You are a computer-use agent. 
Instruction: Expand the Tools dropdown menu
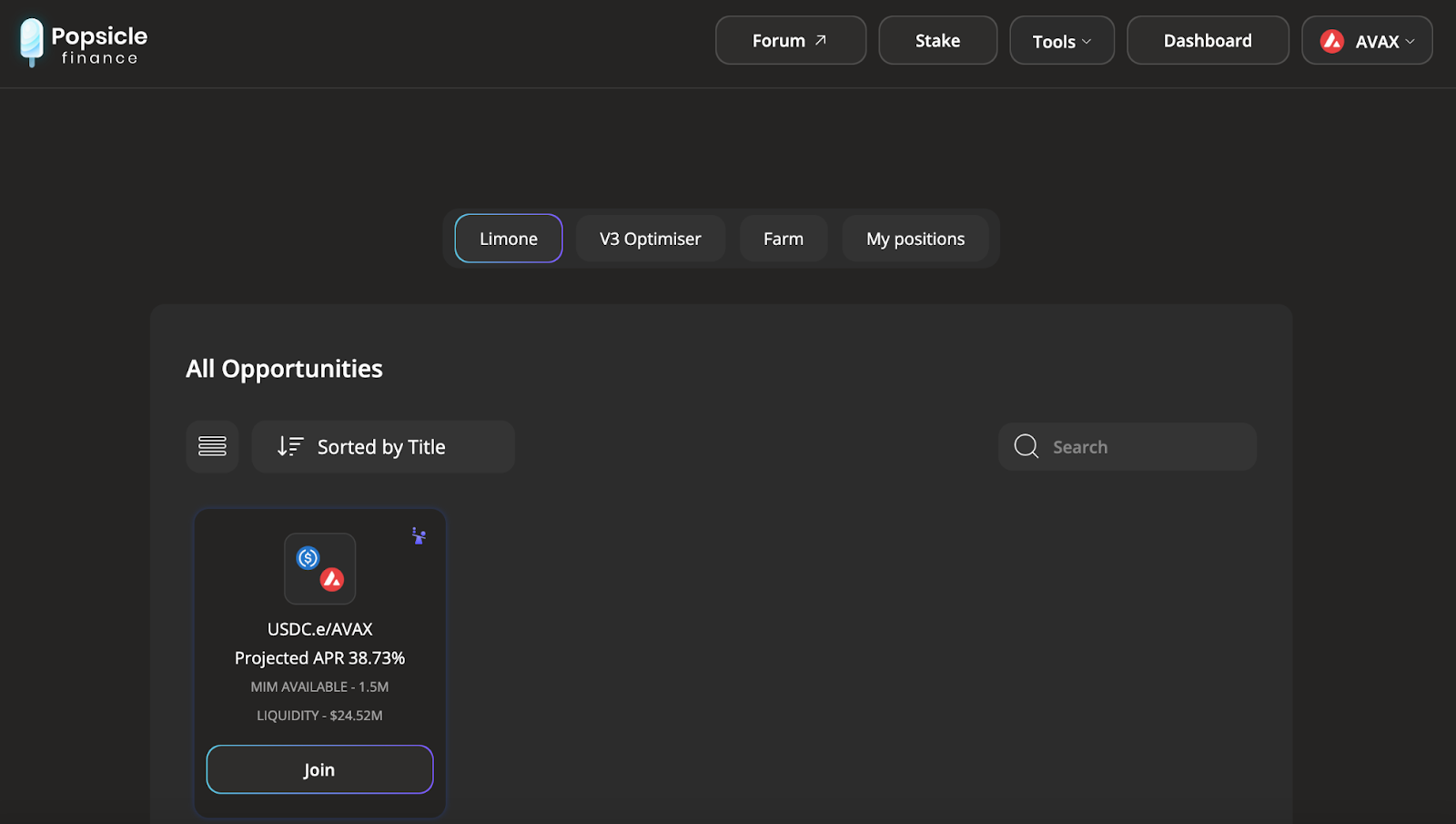click(x=1062, y=41)
